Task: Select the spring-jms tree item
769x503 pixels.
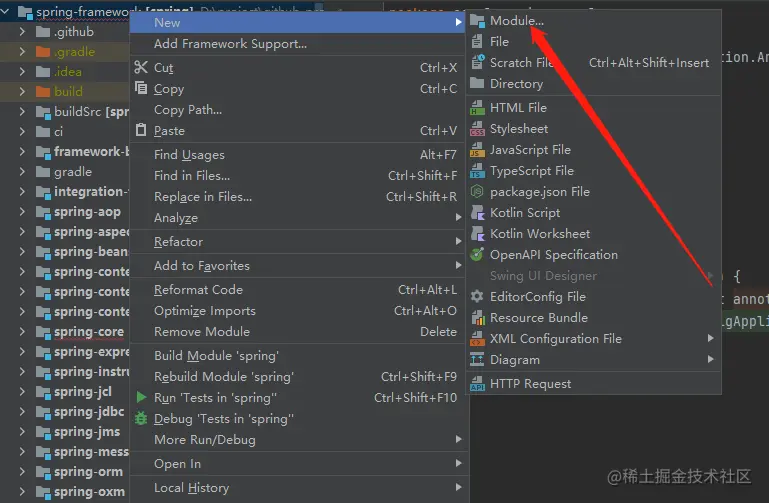Action: click(87, 432)
